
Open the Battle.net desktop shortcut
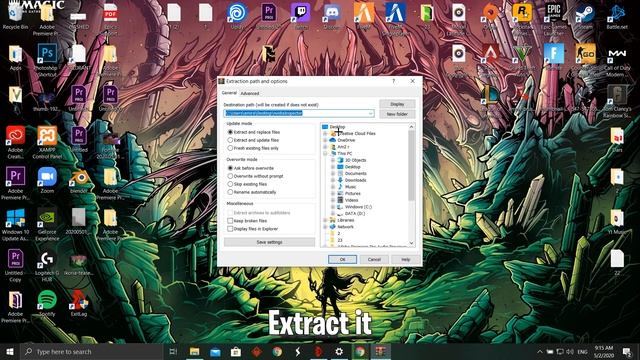click(x=617, y=16)
